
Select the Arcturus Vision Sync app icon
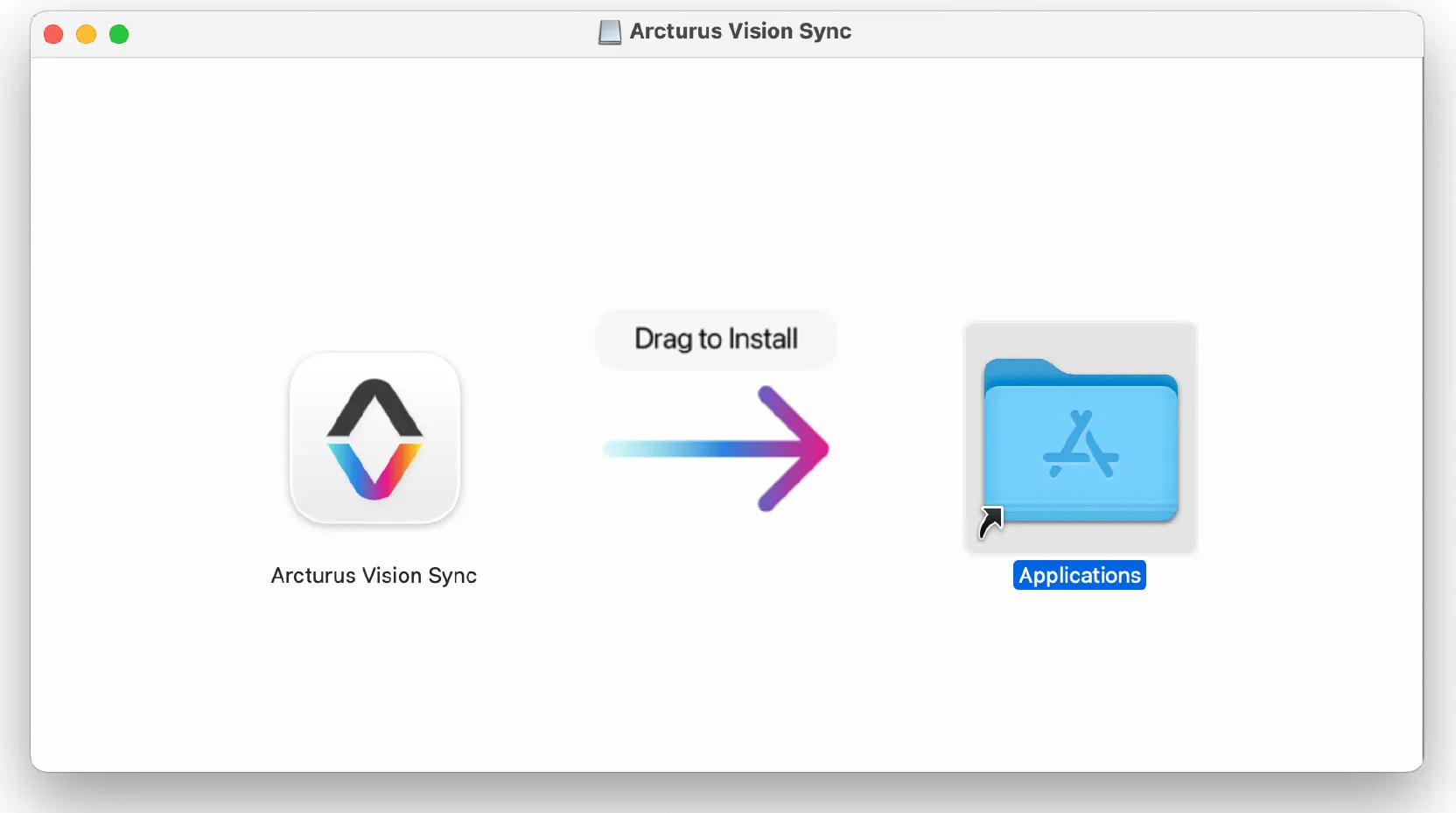tap(374, 438)
